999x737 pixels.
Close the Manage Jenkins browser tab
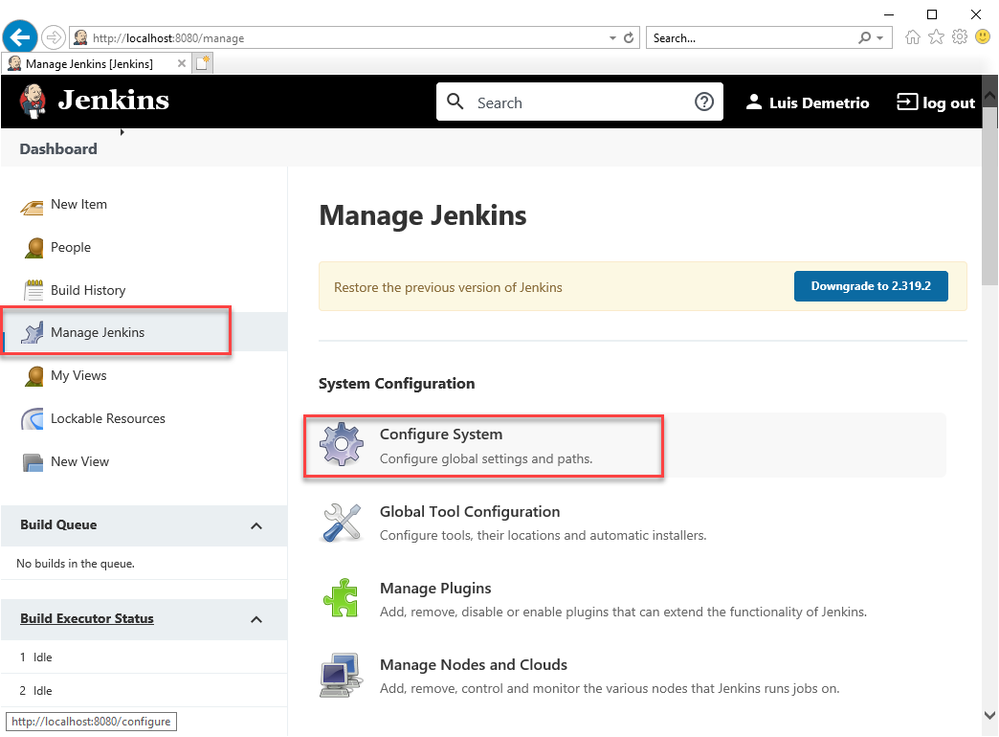click(x=182, y=63)
